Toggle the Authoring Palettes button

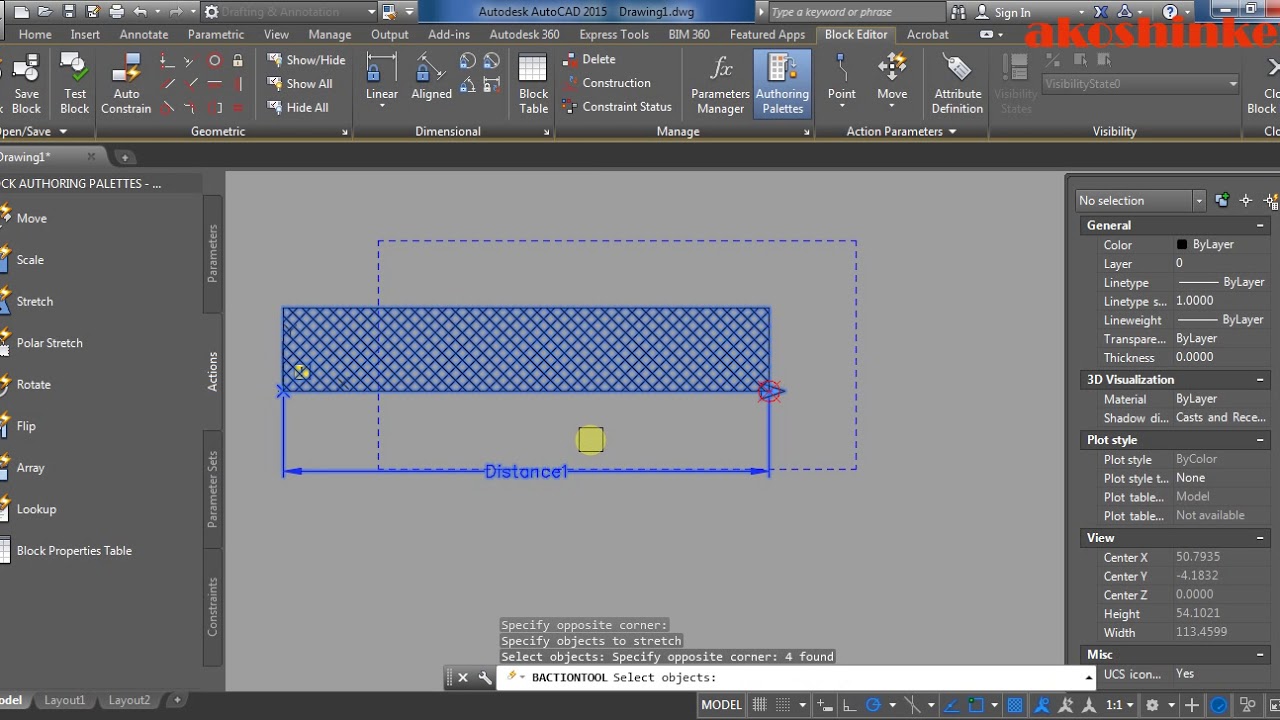point(782,84)
